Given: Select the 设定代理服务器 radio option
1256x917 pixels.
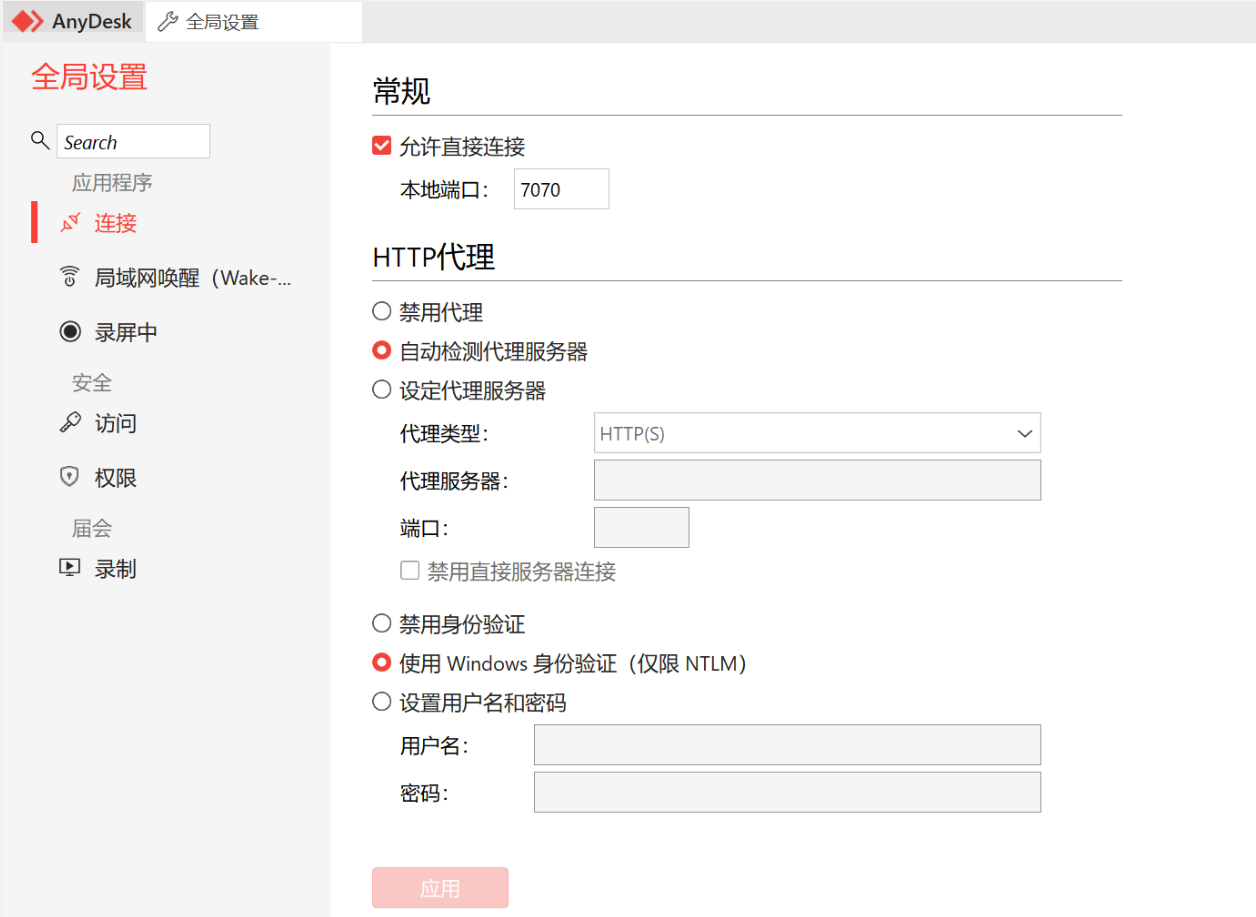Looking at the screenshot, I should (x=381, y=390).
